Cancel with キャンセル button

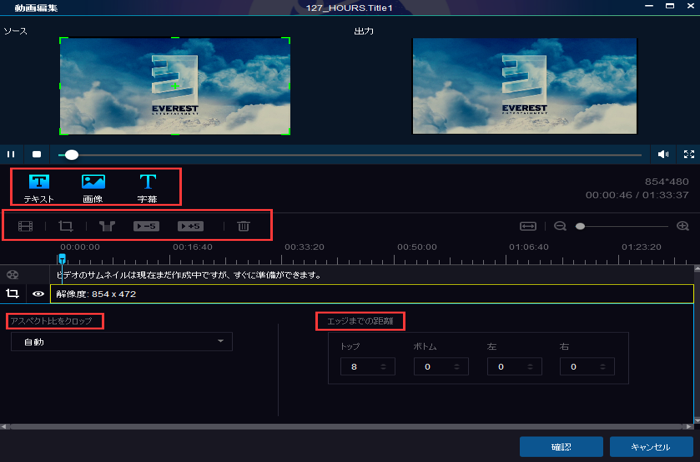[x=650, y=447]
